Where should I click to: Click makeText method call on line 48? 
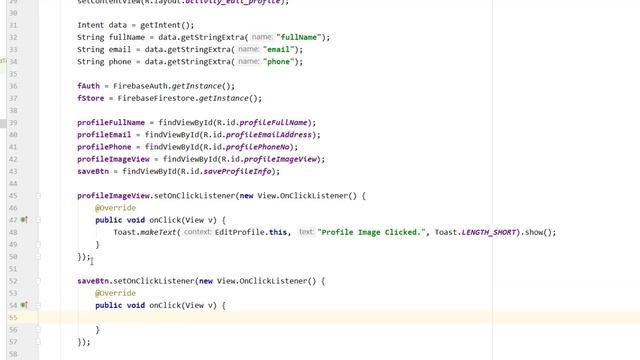coord(158,232)
